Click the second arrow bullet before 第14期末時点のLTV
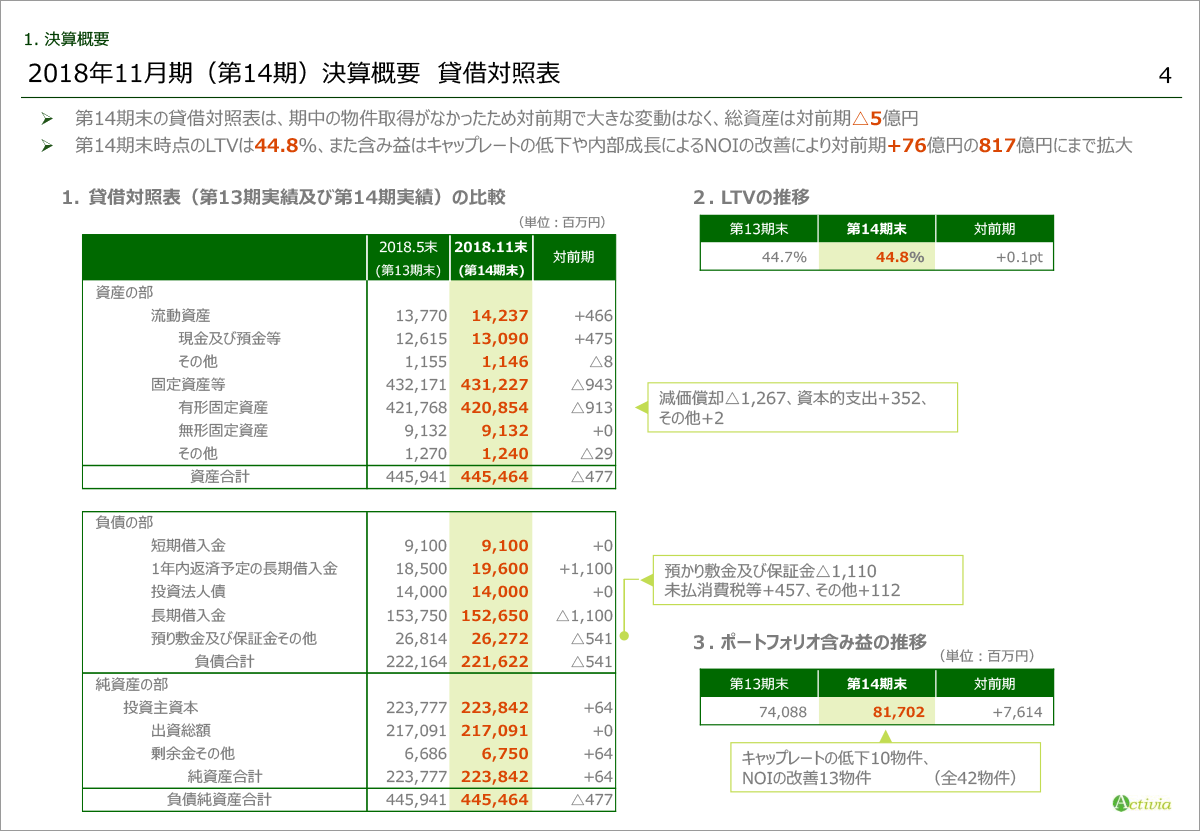Screen dimensions: 1200x831 [x=46, y=146]
